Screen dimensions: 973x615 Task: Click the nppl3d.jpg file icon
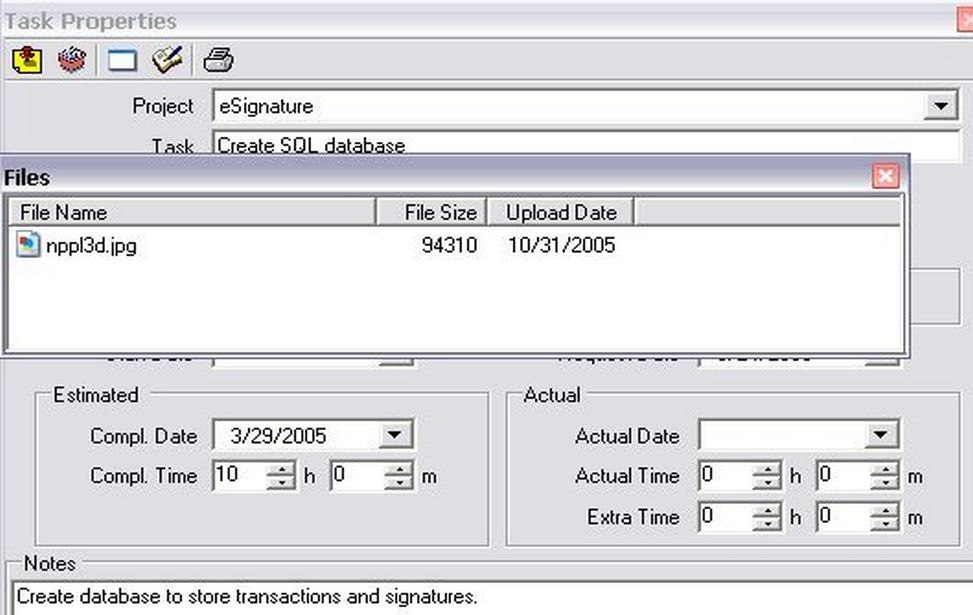click(x=29, y=244)
